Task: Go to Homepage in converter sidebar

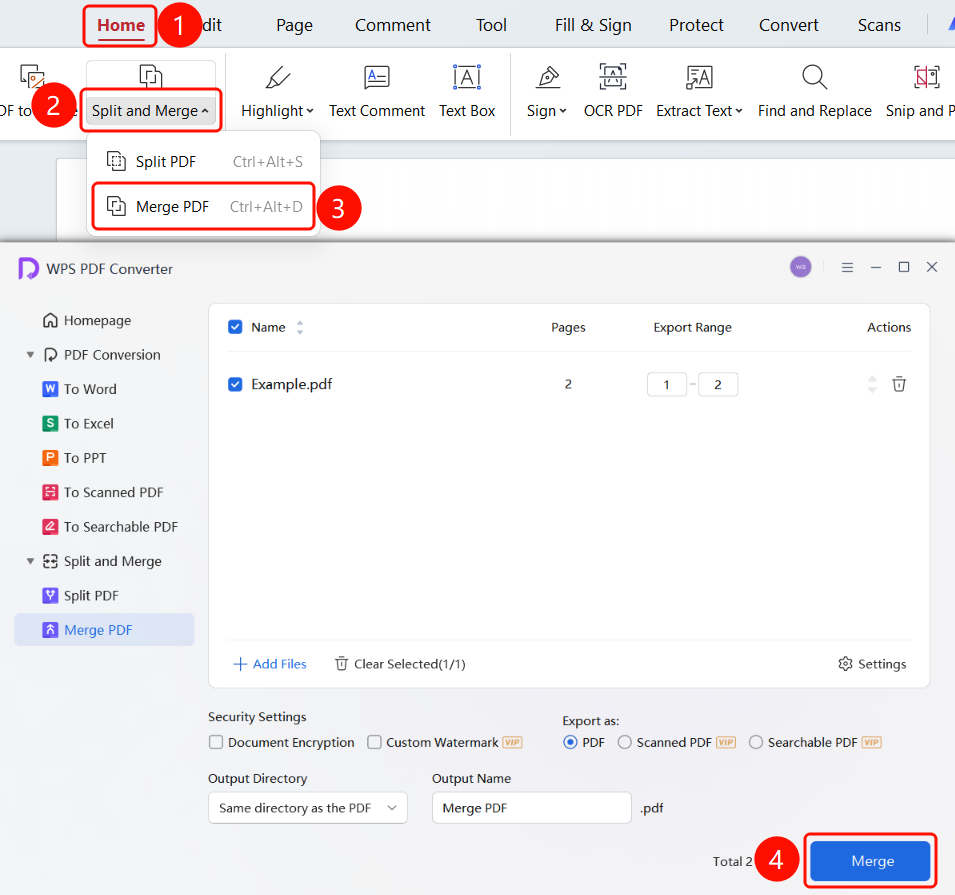Action: coord(87,320)
